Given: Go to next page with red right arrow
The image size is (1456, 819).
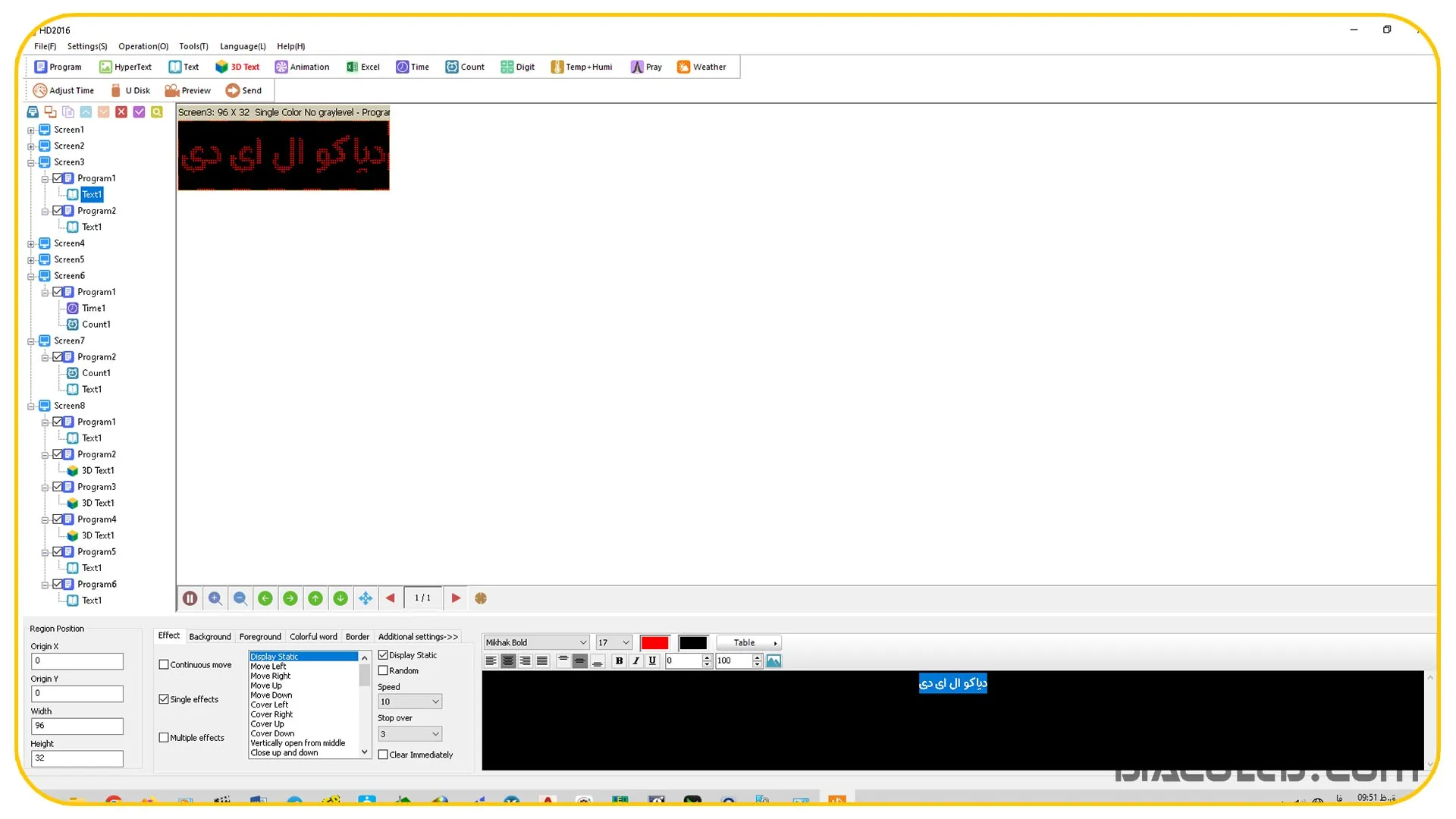Looking at the screenshot, I should (x=456, y=598).
